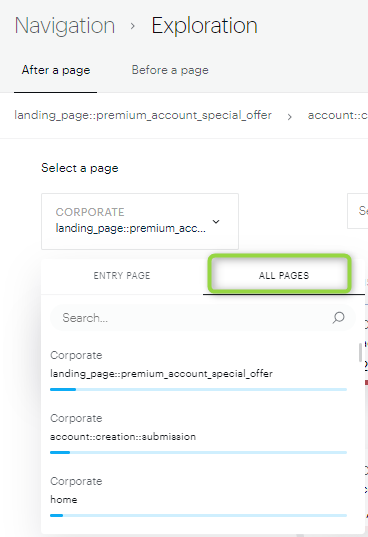Click the page list scrollbar thumb
368x537 pixels.
pyautogui.click(x=360, y=352)
